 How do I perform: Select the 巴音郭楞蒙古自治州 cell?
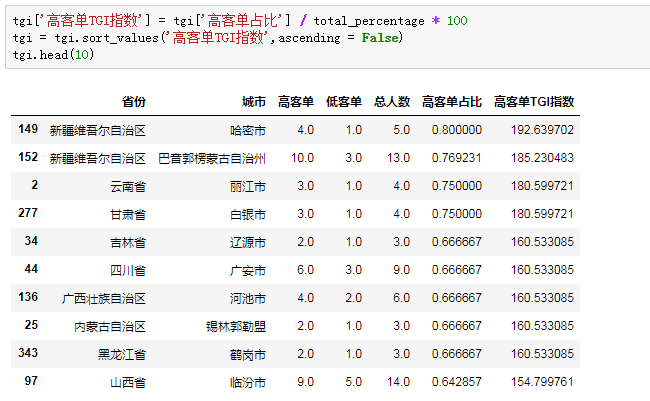coord(212,158)
